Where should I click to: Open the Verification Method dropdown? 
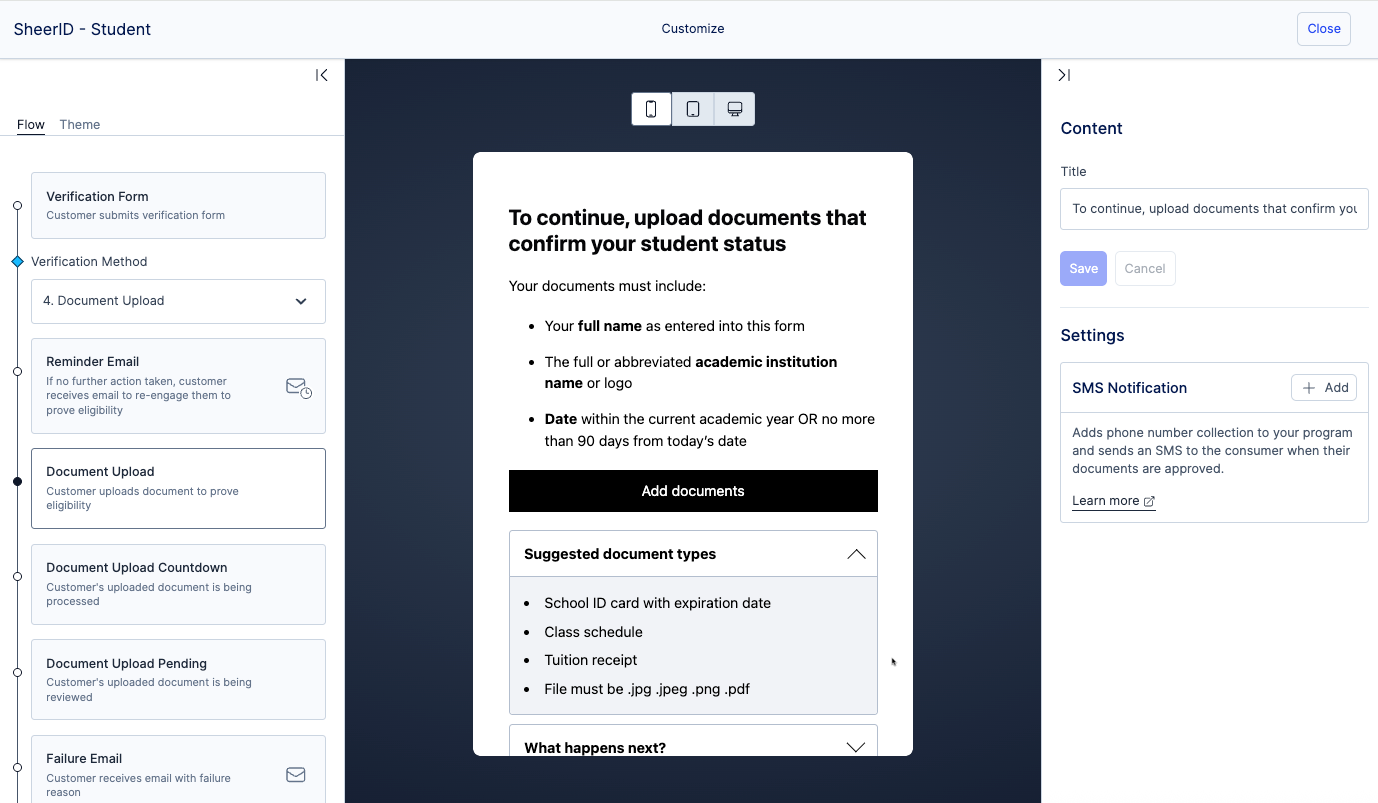click(178, 301)
